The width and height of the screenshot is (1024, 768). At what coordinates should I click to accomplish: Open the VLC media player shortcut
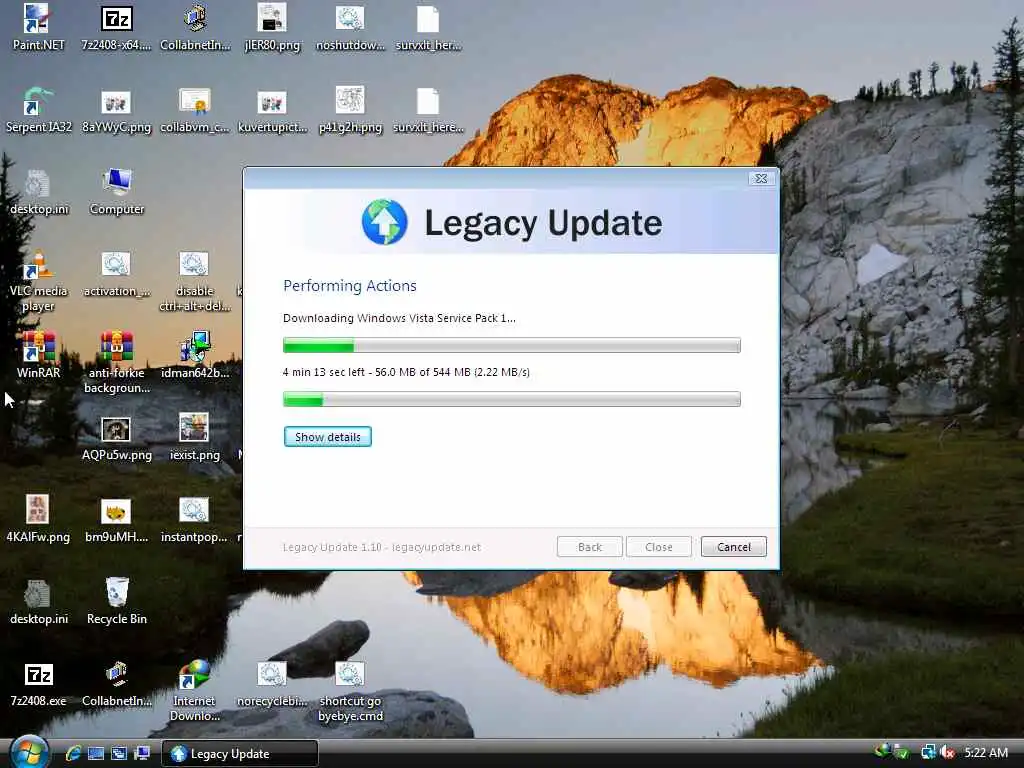coord(39,281)
